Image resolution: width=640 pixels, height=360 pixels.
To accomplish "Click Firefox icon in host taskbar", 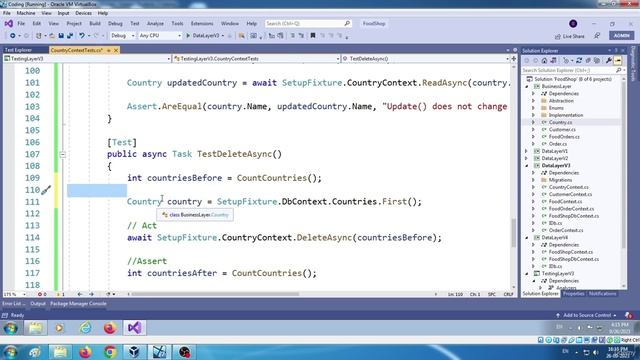I will (x=85, y=352).
